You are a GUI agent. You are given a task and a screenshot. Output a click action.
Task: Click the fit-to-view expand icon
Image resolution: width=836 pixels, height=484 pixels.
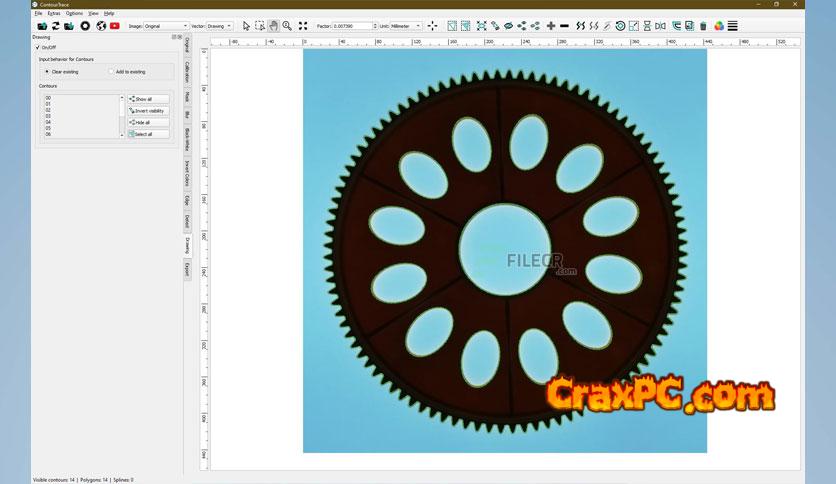(x=303, y=26)
